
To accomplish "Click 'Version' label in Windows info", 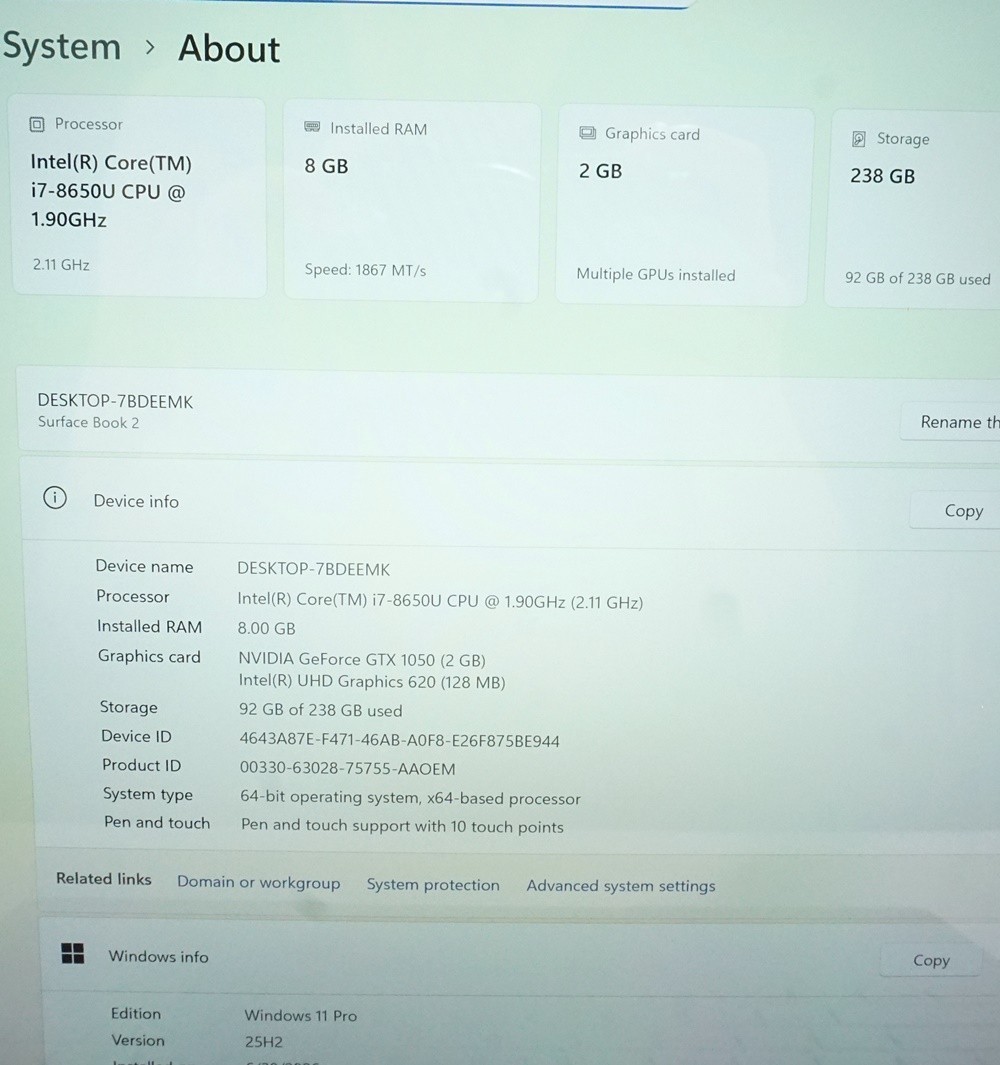I will pos(138,1040).
